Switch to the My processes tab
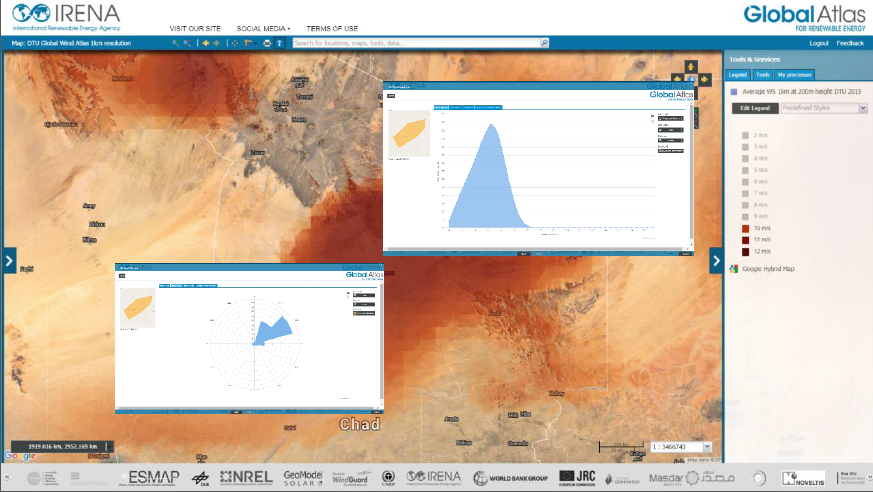Screen dimensions: 873x492 tap(796, 75)
